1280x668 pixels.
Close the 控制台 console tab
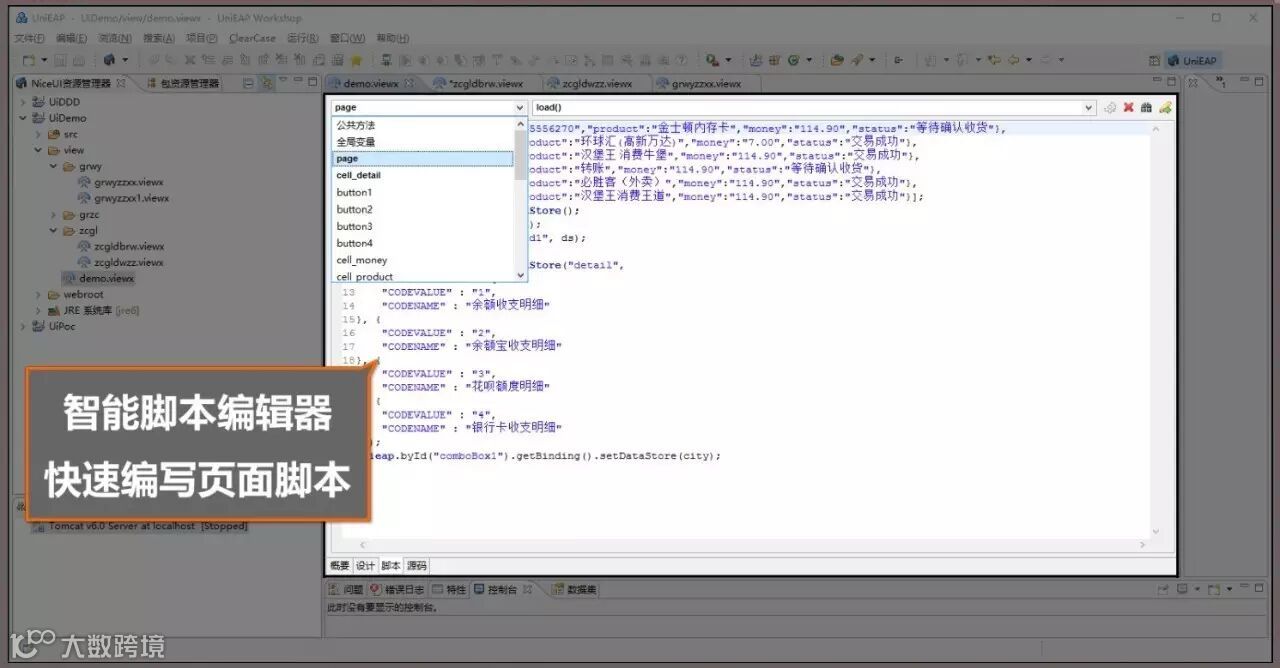[x=529, y=590]
